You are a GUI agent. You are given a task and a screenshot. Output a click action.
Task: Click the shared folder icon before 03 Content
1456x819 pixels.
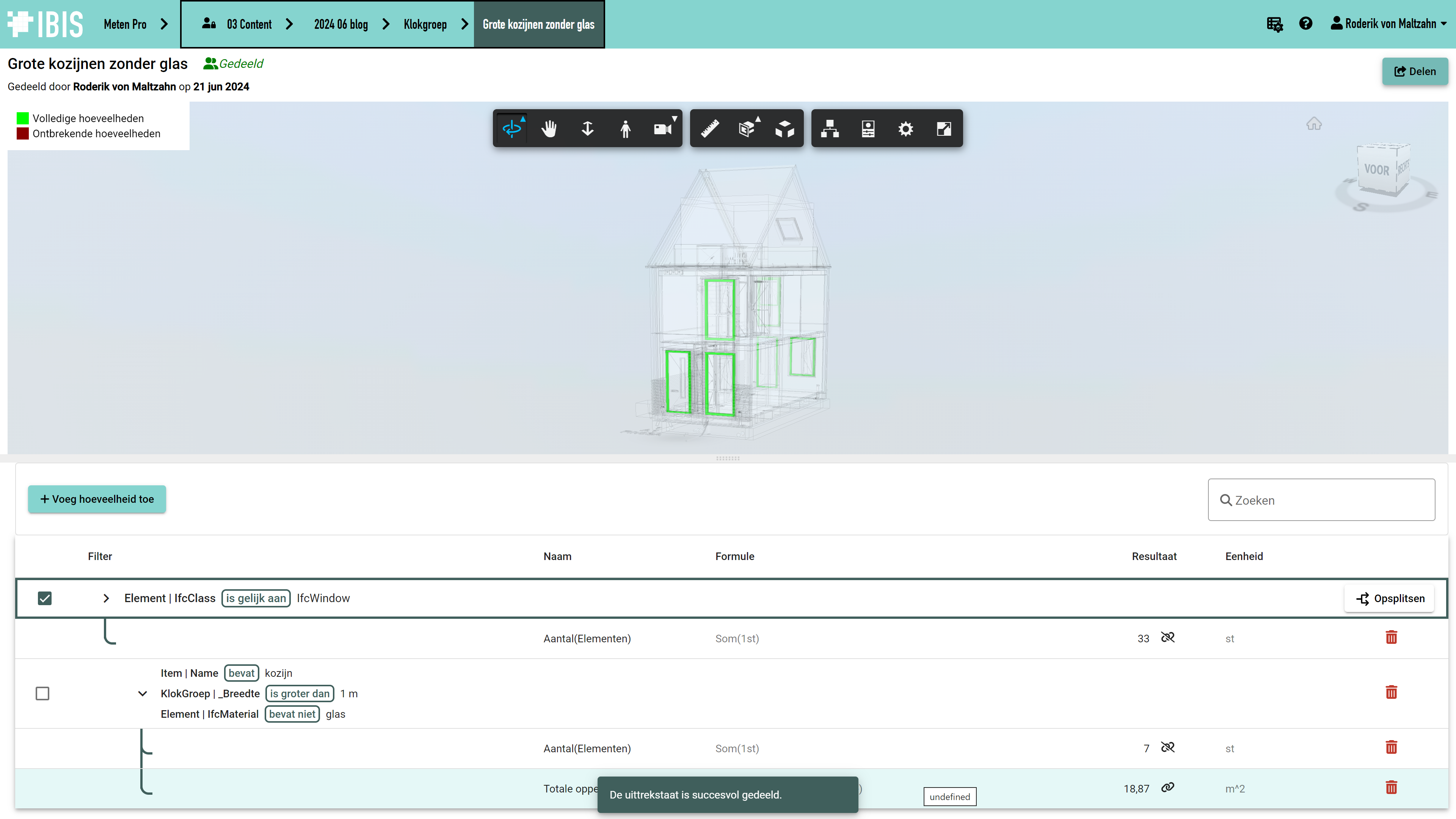pyautogui.click(x=209, y=24)
